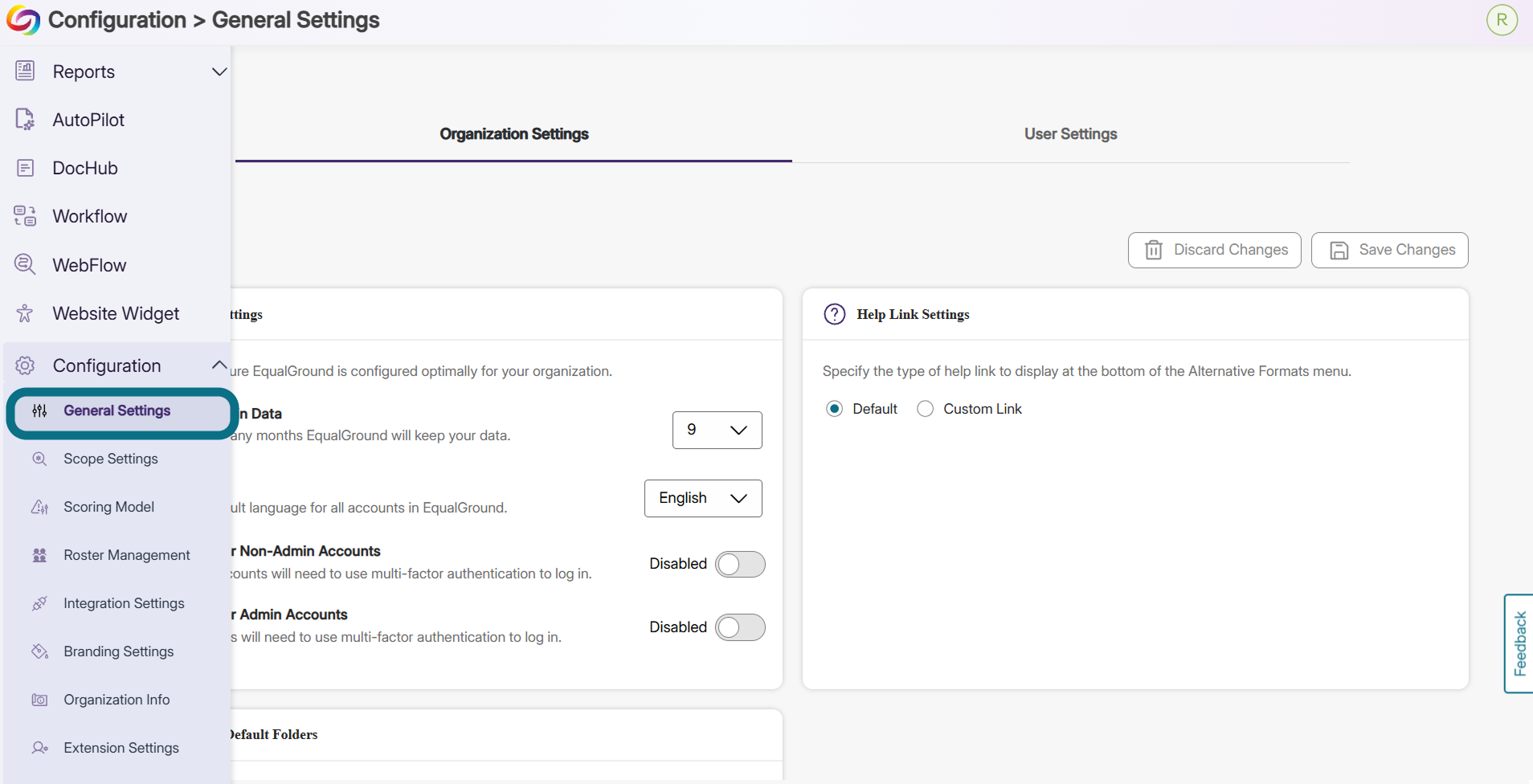Switch to User Settings tab

tap(1070, 134)
